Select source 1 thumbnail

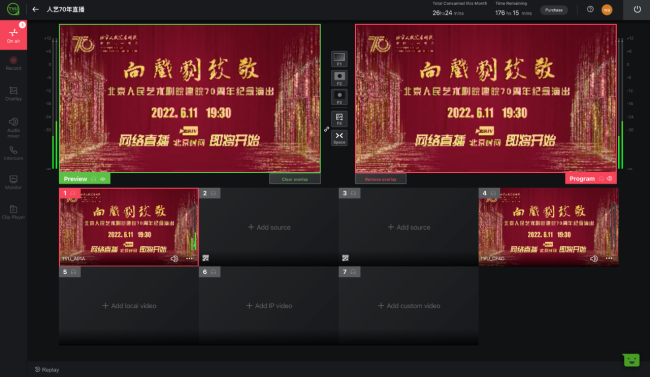(x=129, y=227)
